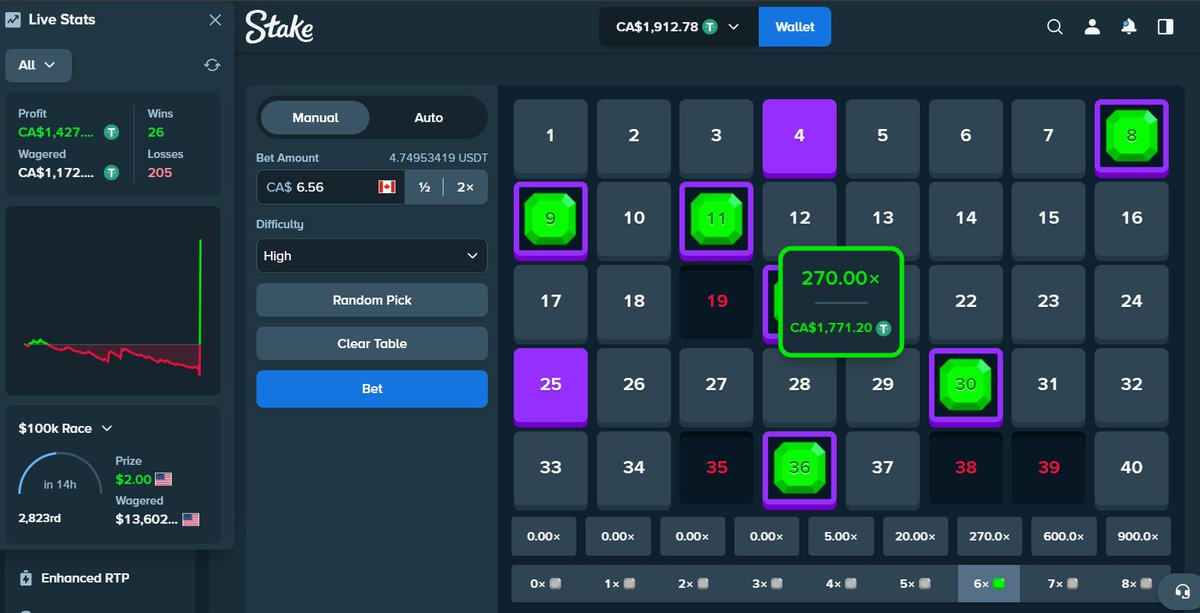1200x613 pixels.
Task: Click the 5.00× payout multiplier box
Action: [841, 536]
